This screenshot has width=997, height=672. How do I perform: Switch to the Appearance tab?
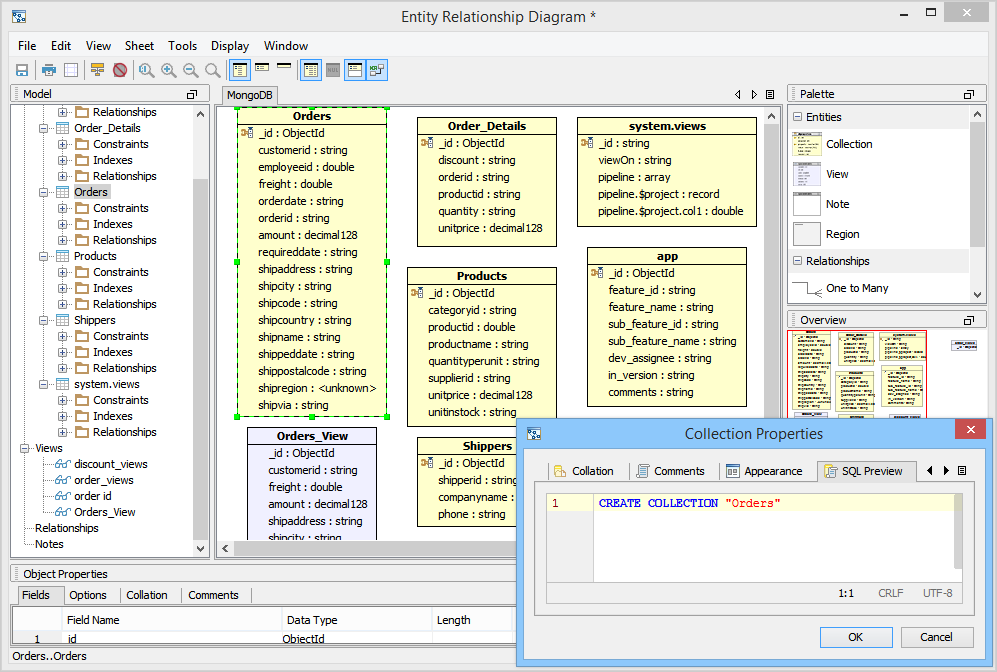(x=763, y=471)
